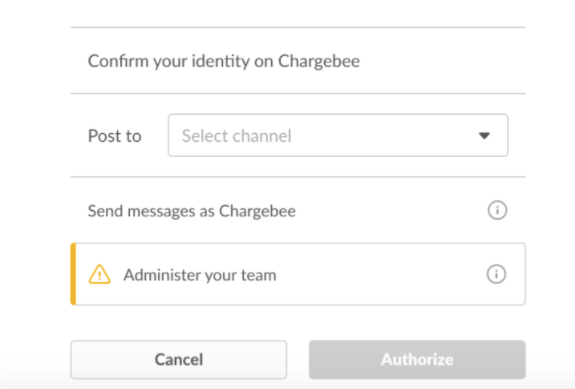Open info icon for Administer your team
The width and height of the screenshot is (575, 389).
point(497,274)
